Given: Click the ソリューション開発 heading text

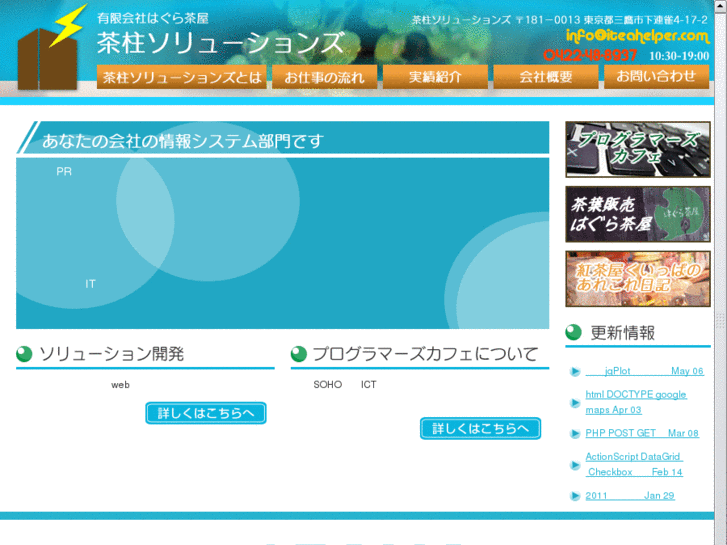Looking at the screenshot, I should (x=111, y=354).
